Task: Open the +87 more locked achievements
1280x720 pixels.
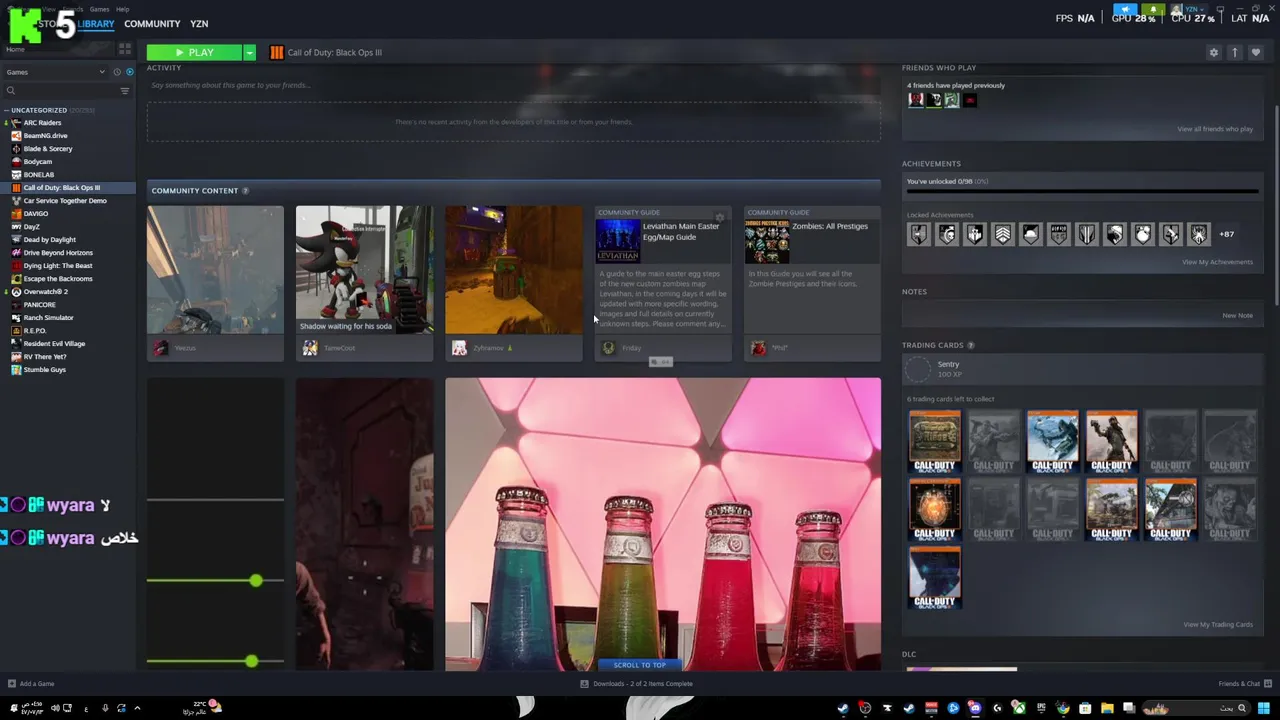Action: 1227,234
